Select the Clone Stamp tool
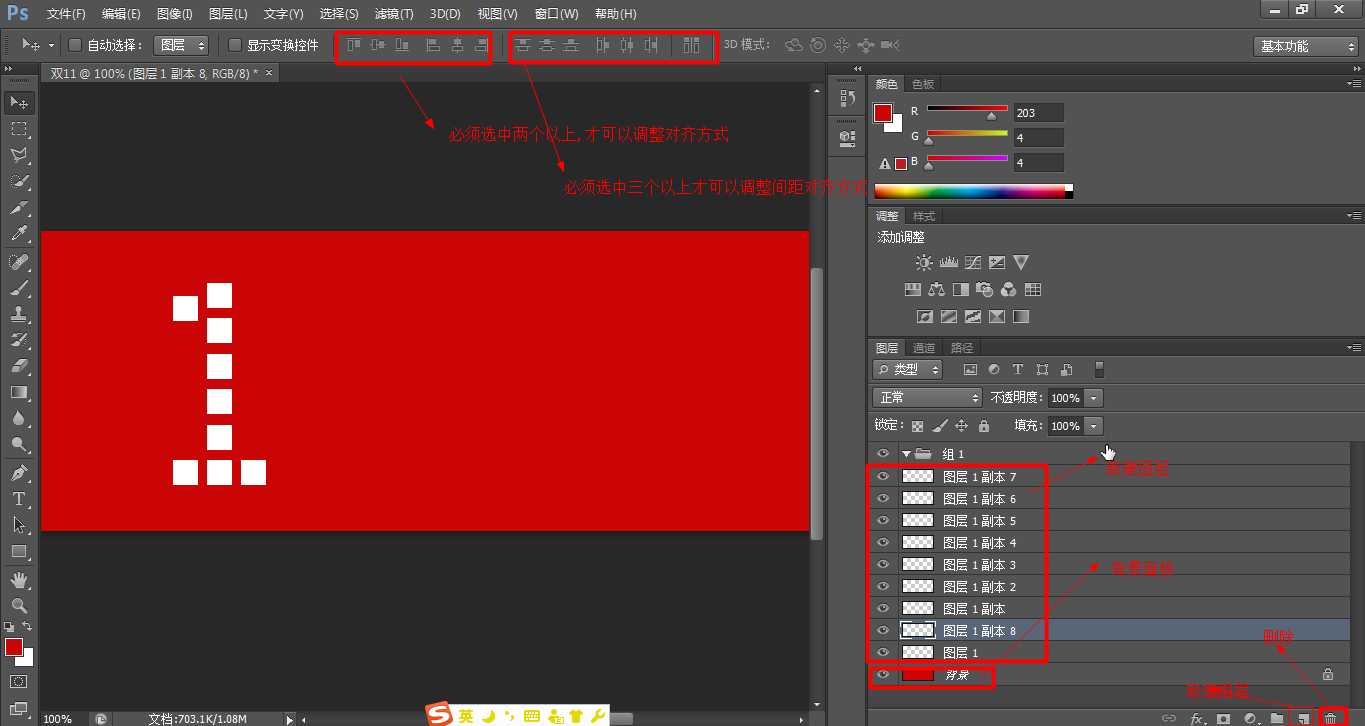The width and height of the screenshot is (1365, 726). pyautogui.click(x=19, y=314)
